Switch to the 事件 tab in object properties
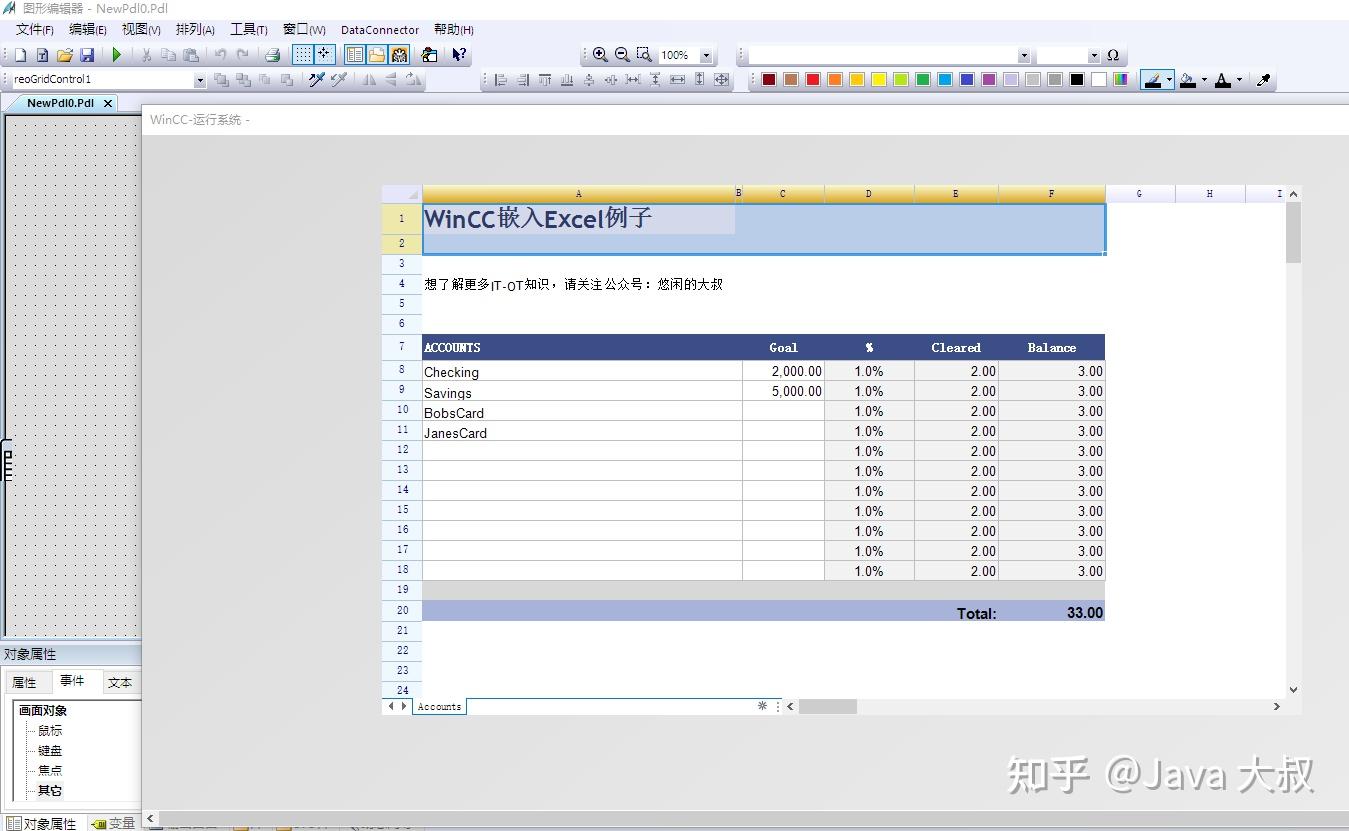 [73, 682]
